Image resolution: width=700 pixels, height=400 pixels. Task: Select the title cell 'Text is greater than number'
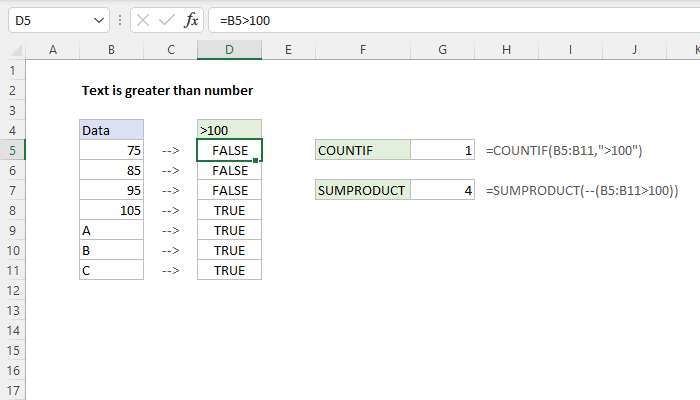(167, 90)
